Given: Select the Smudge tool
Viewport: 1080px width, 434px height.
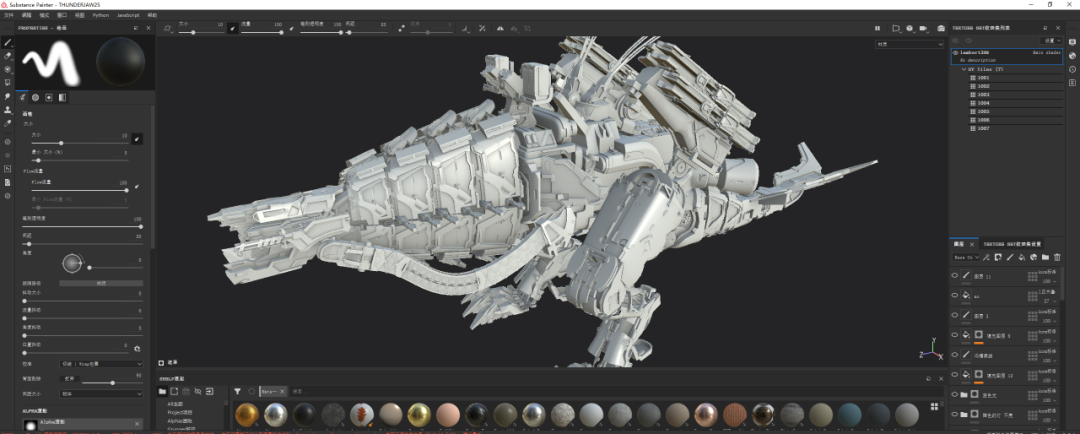Looking at the screenshot, I should tap(8, 96).
